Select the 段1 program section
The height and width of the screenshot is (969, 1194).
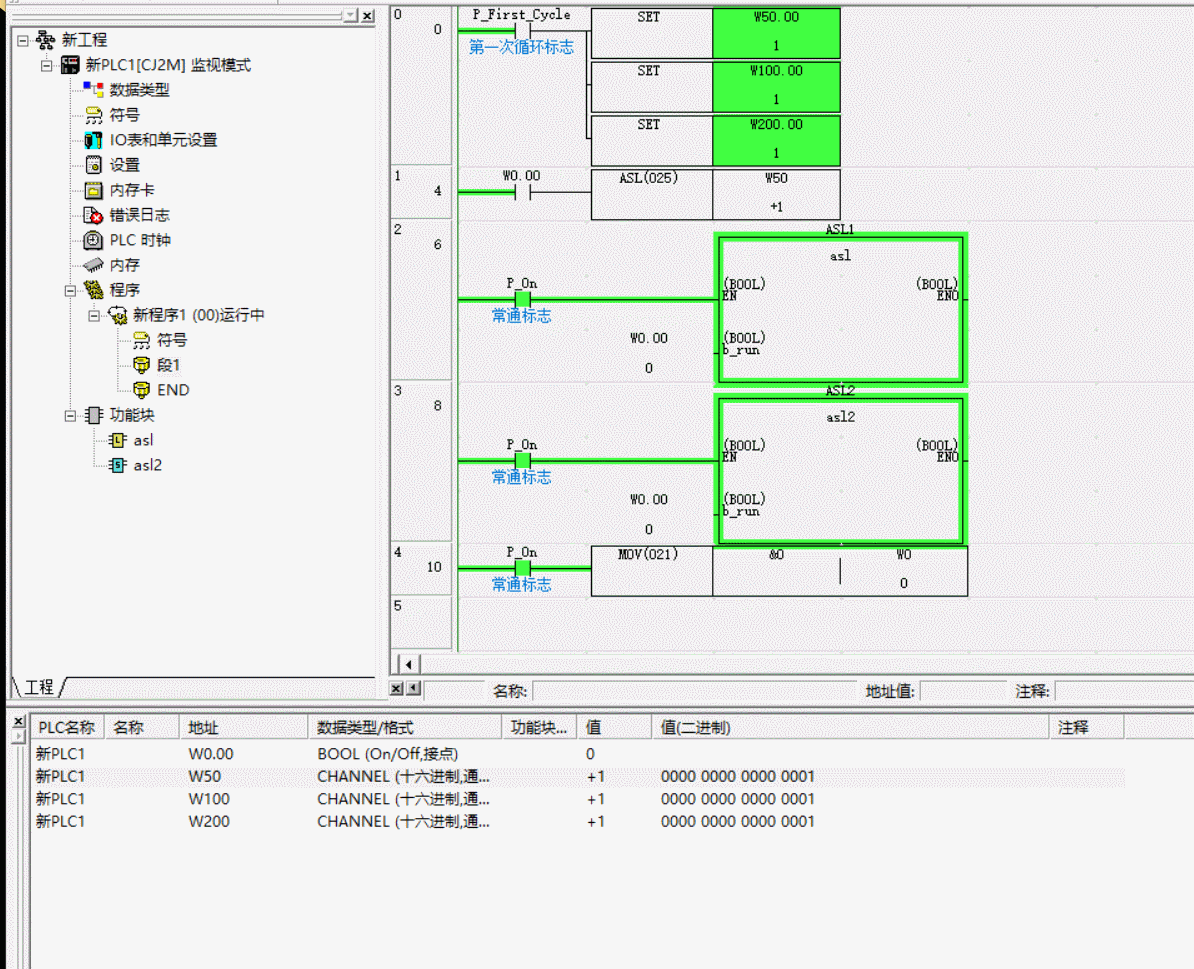coord(168,365)
